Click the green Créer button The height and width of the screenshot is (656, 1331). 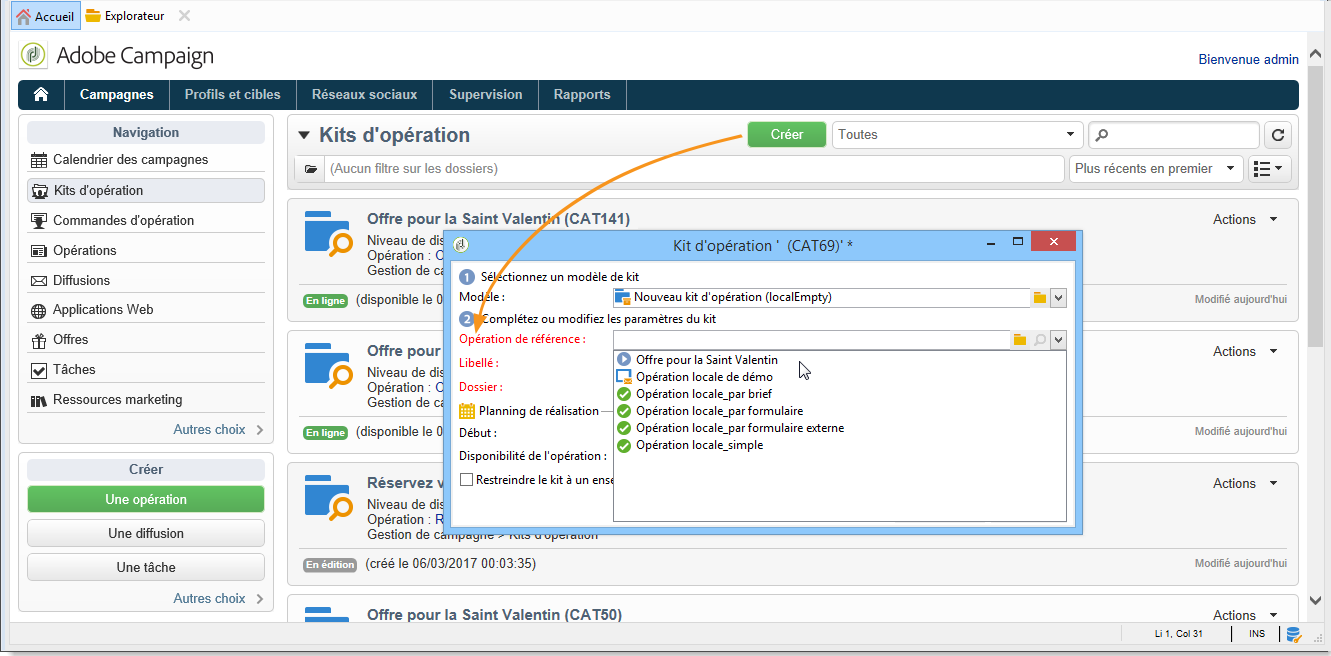coord(787,135)
